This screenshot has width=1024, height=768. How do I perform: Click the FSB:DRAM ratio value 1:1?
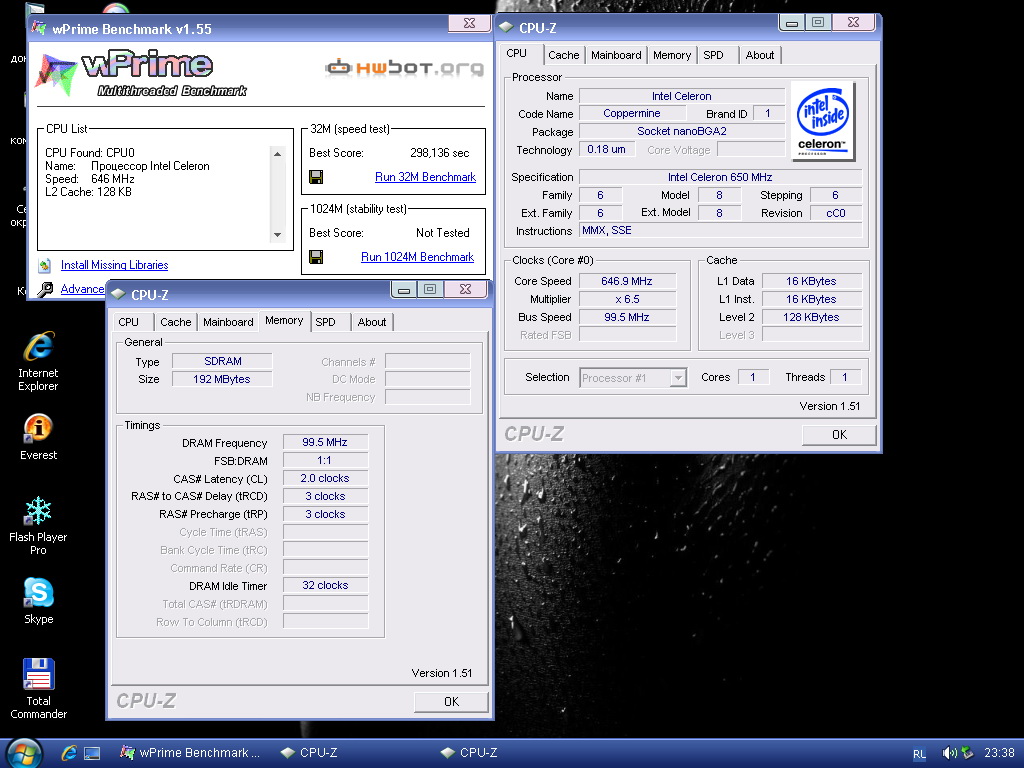325,460
